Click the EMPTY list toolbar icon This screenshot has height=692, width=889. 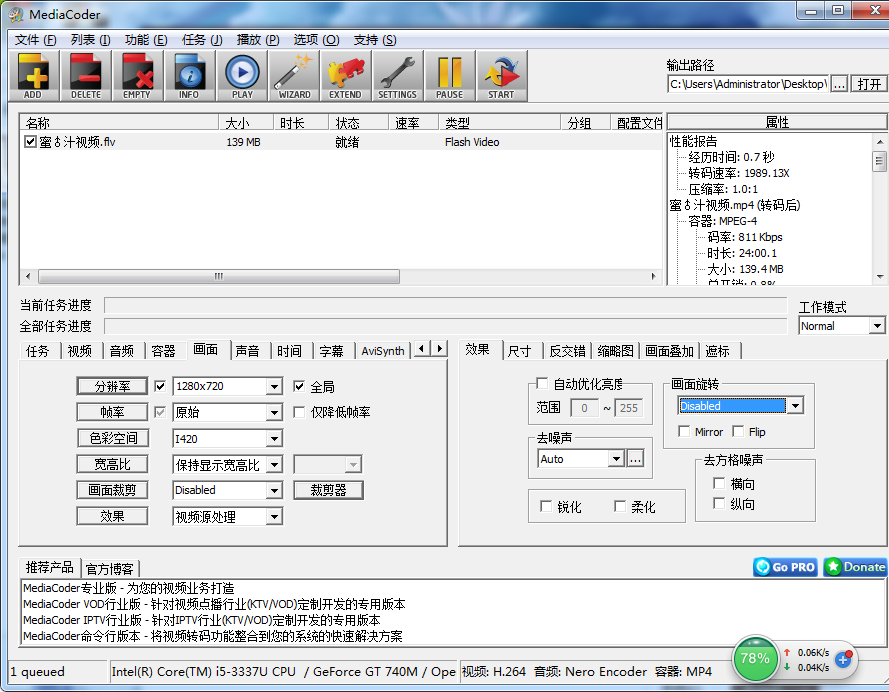pyautogui.click(x=137, y=77)
